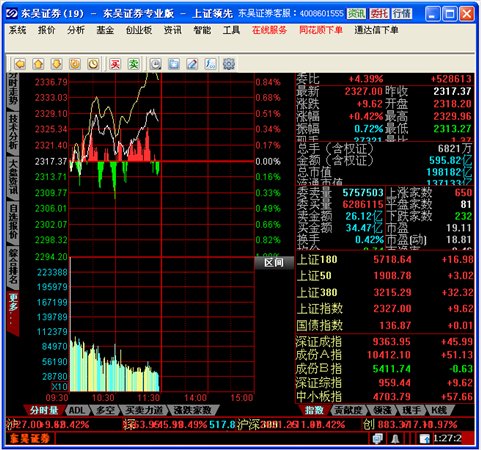Screen dimensions: 481x450
Task: Switch to the 分时量 bottom tab
Action: click(x=44, y=410)
